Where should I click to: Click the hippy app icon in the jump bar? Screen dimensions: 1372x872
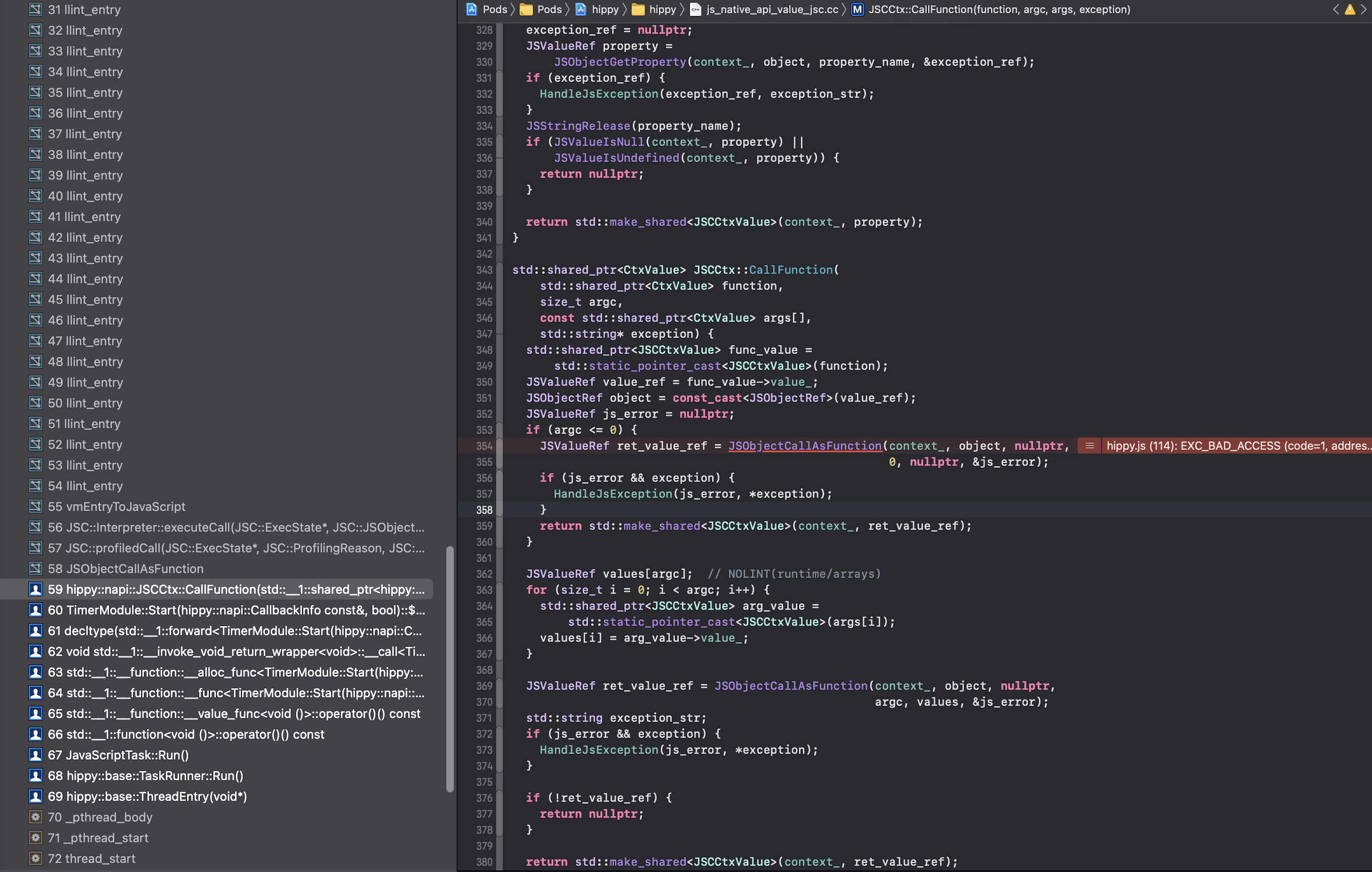tap(581, 9)
